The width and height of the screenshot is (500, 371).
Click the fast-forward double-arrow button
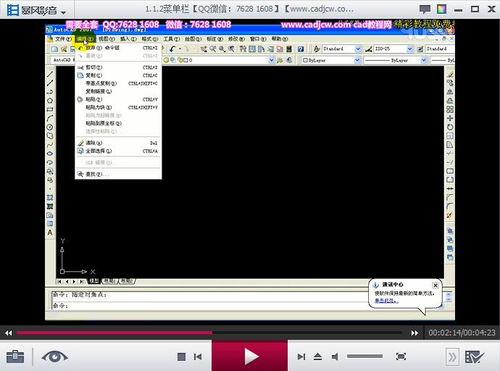coord(414,333)
